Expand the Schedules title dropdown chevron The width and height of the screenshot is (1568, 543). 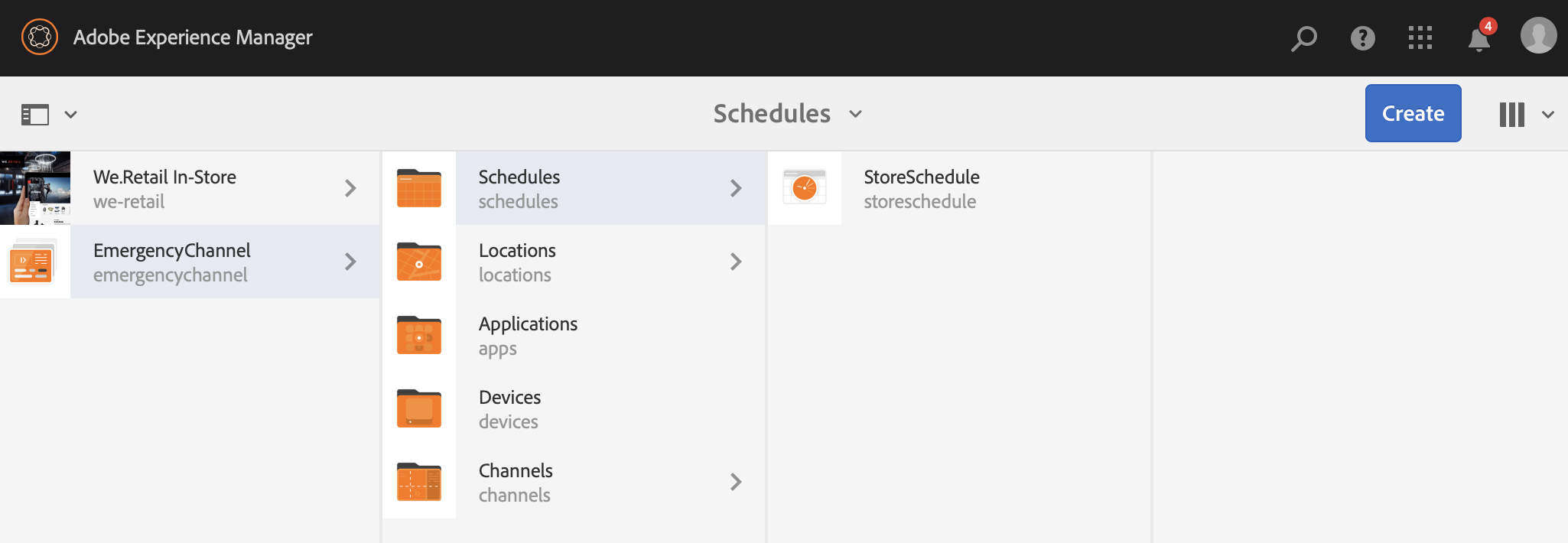click(x=856, y=114)
